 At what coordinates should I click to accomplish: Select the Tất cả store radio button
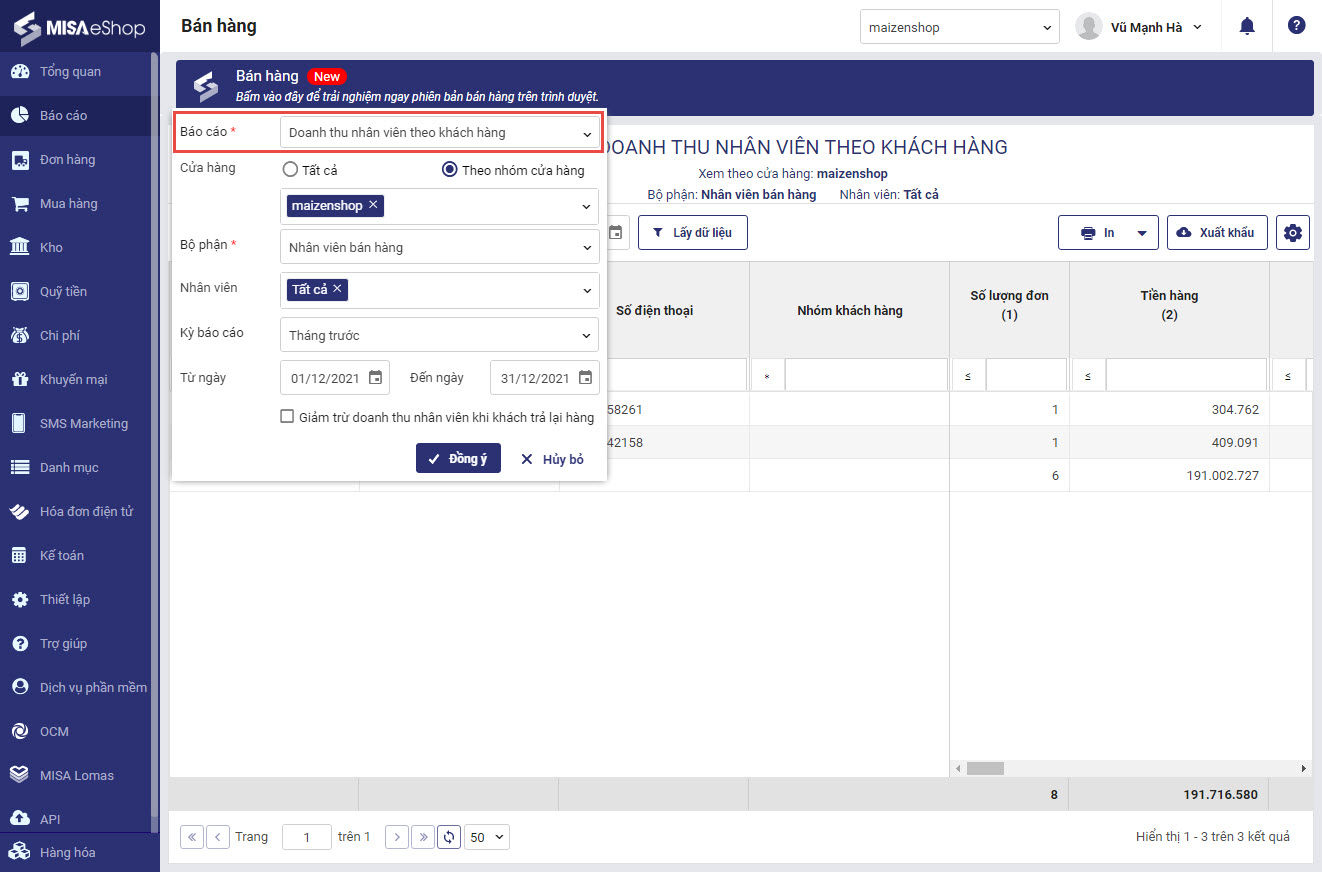coord(290,170)
